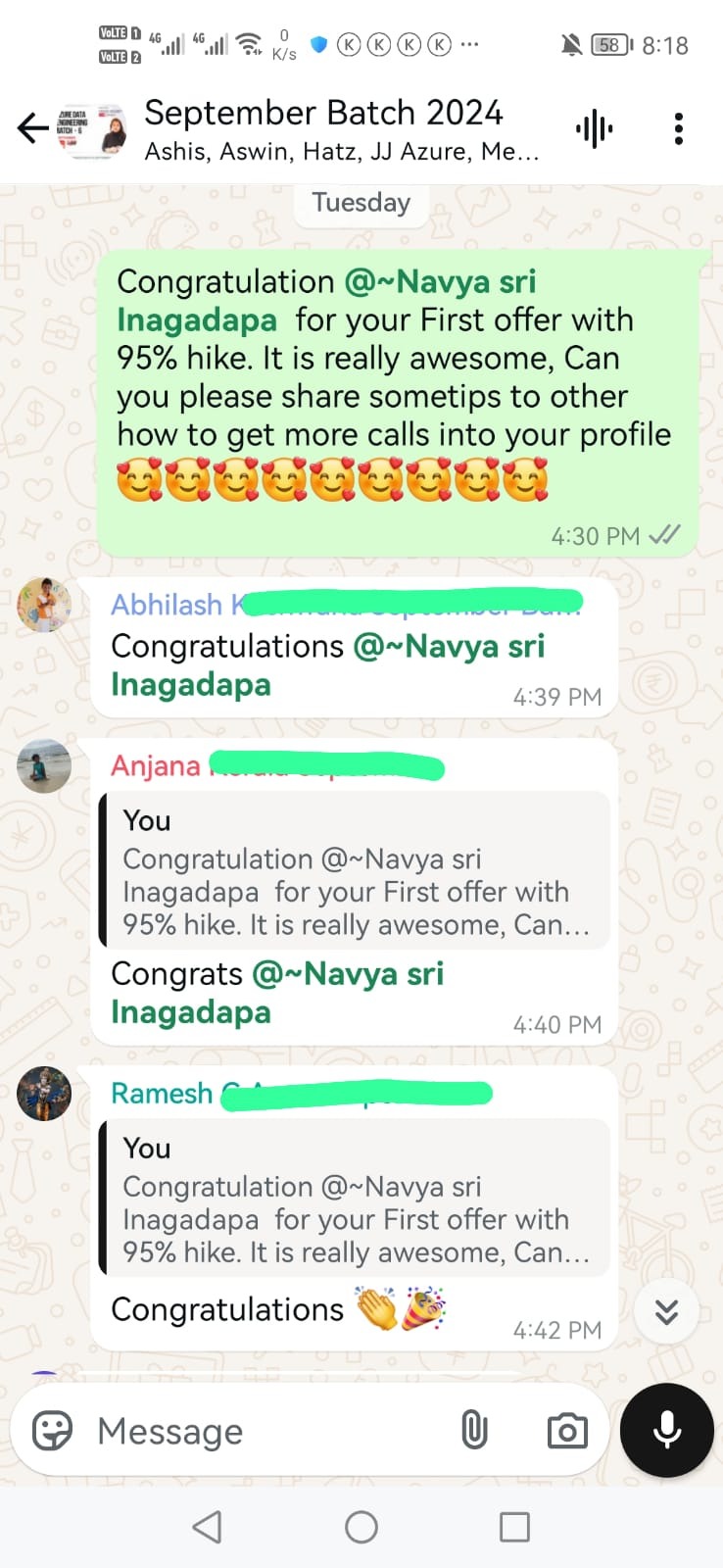The height and width of the screenshot is (1568, 723).
Task: Tap Android back triangle navigation button
Action: point(207,1527)
